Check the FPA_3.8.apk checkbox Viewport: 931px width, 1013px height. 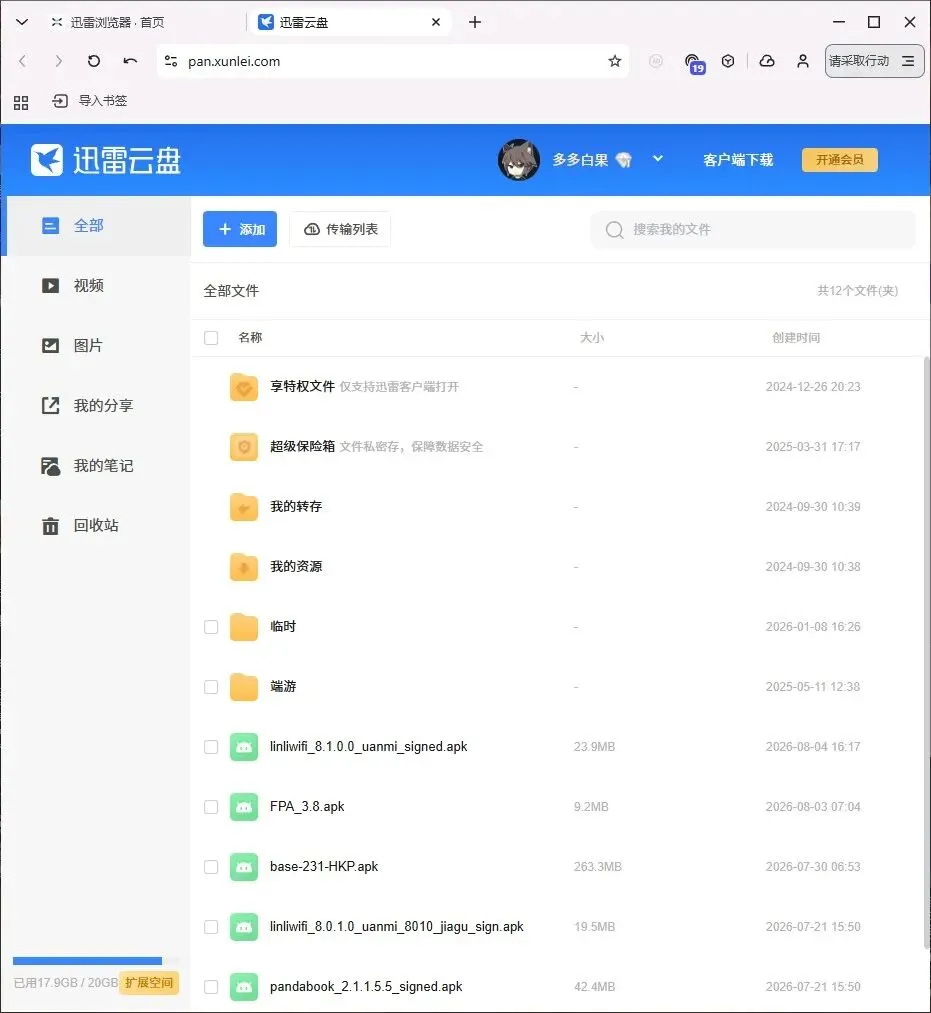[211, 807]
